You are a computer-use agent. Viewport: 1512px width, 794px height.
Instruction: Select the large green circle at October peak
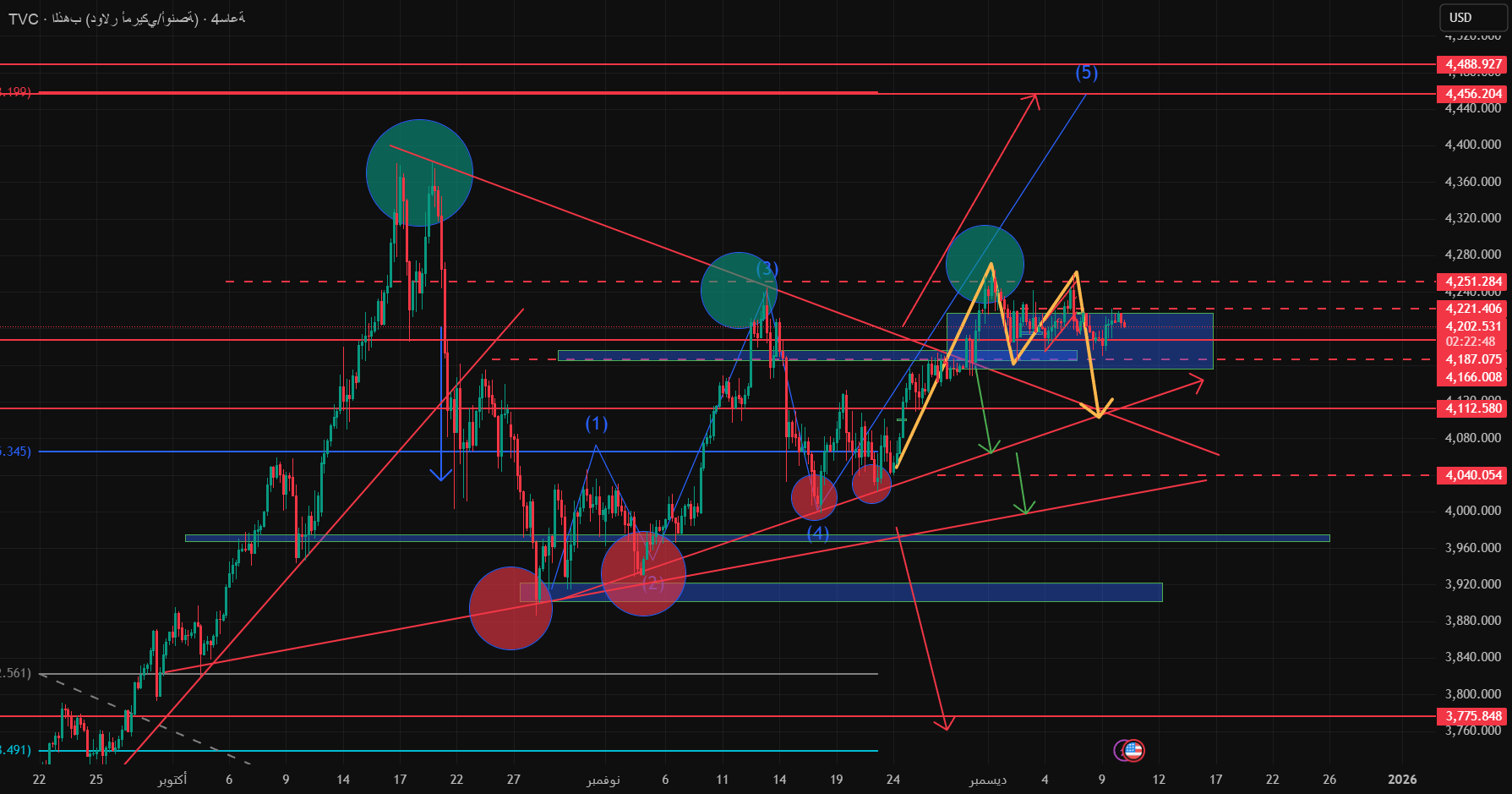[419, 172]
